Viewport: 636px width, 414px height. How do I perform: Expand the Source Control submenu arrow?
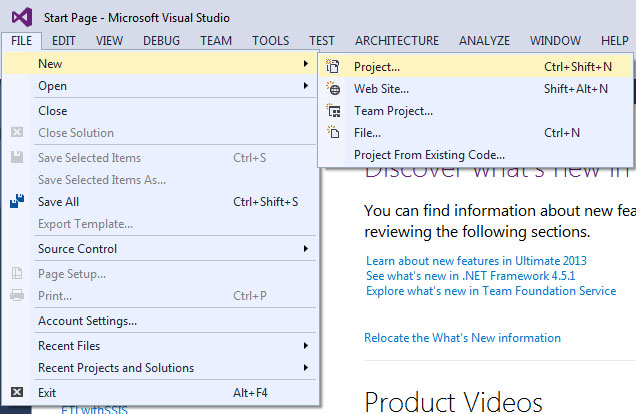pyautogui.click(x=305, y=249)
